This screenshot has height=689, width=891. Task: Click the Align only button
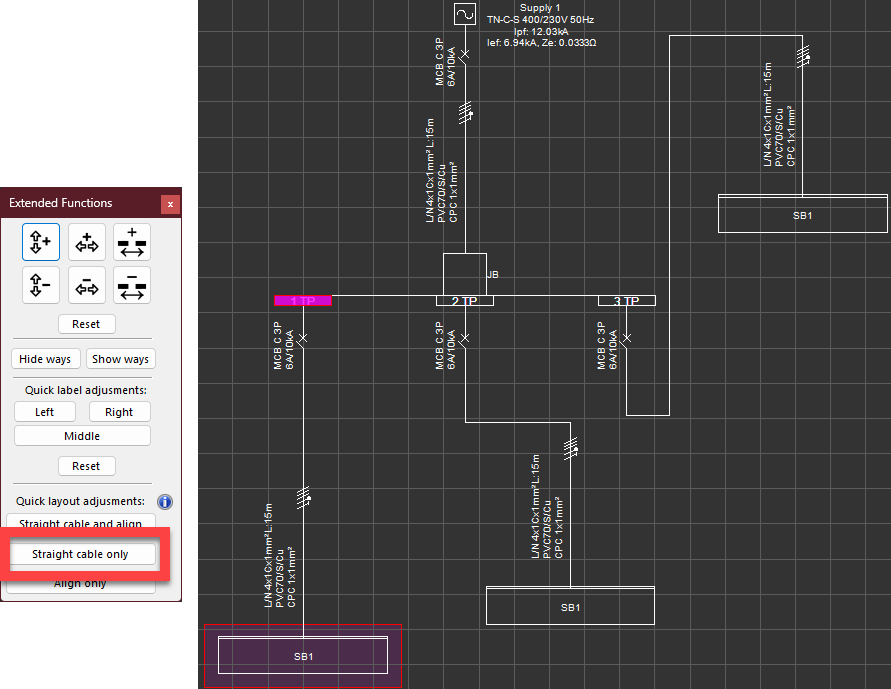[81, 585]
